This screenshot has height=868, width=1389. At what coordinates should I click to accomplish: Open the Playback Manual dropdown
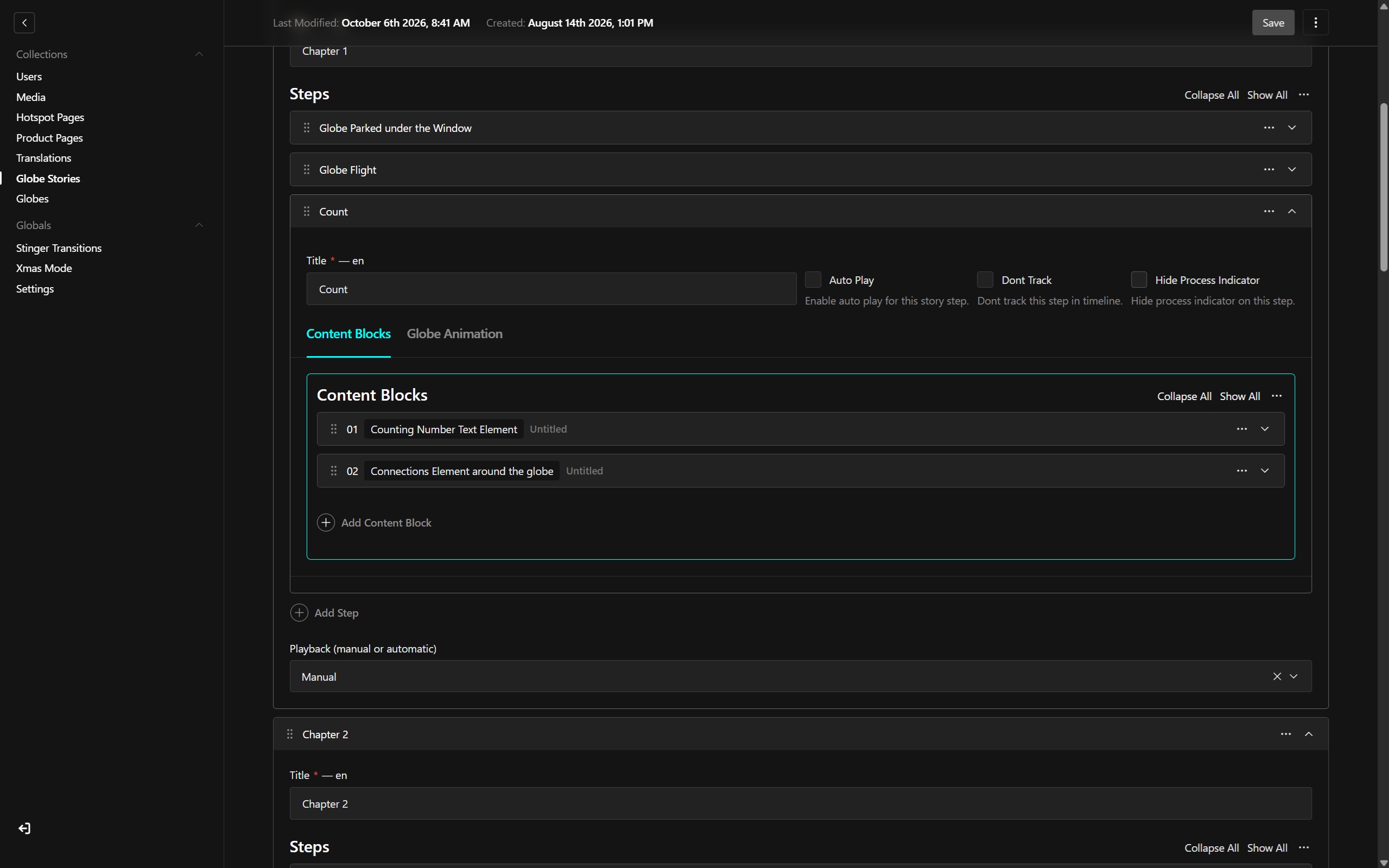pyautogui.click(x=1293, y=676)
